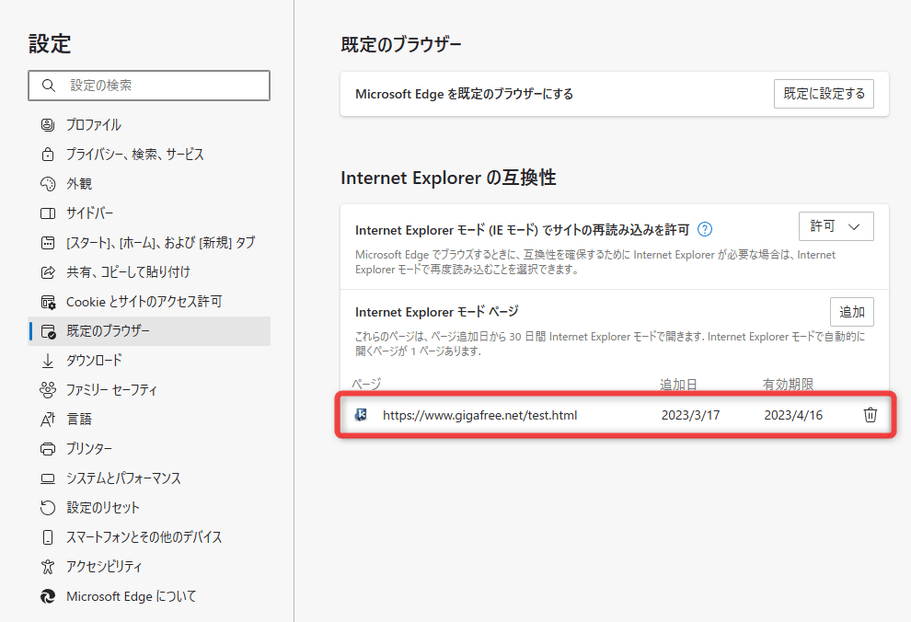911x622 pixels.
Task: Click the sidebar panel icon
Action: point(48,214)
